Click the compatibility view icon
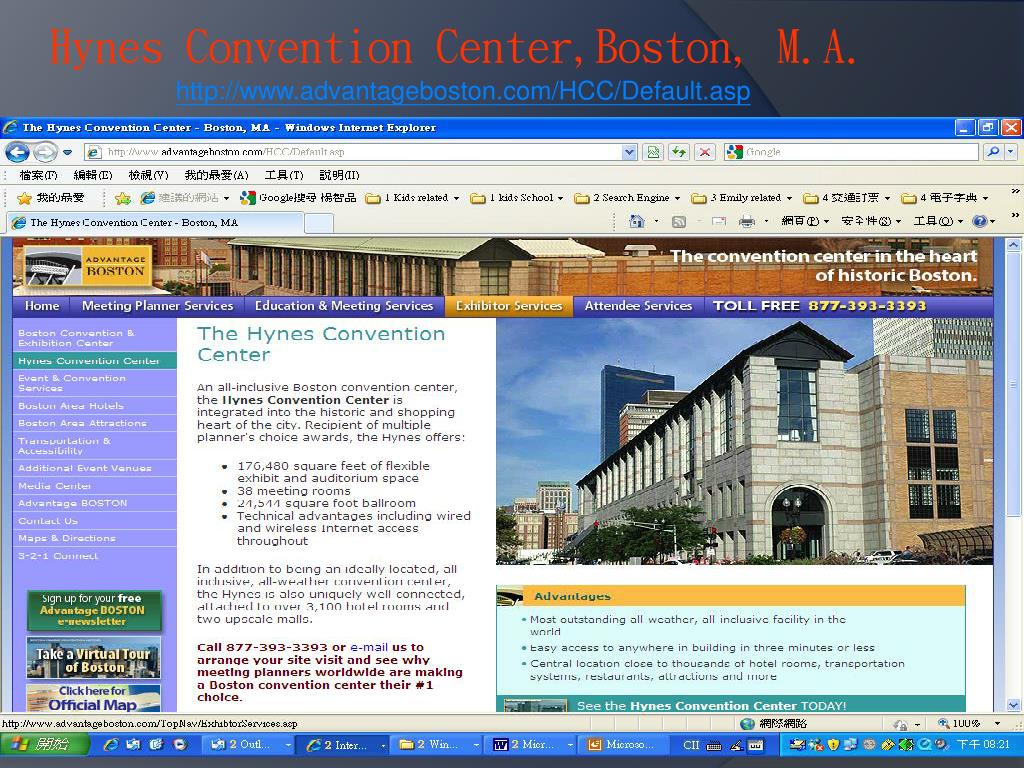1024x768 pixels. [652, 152]
